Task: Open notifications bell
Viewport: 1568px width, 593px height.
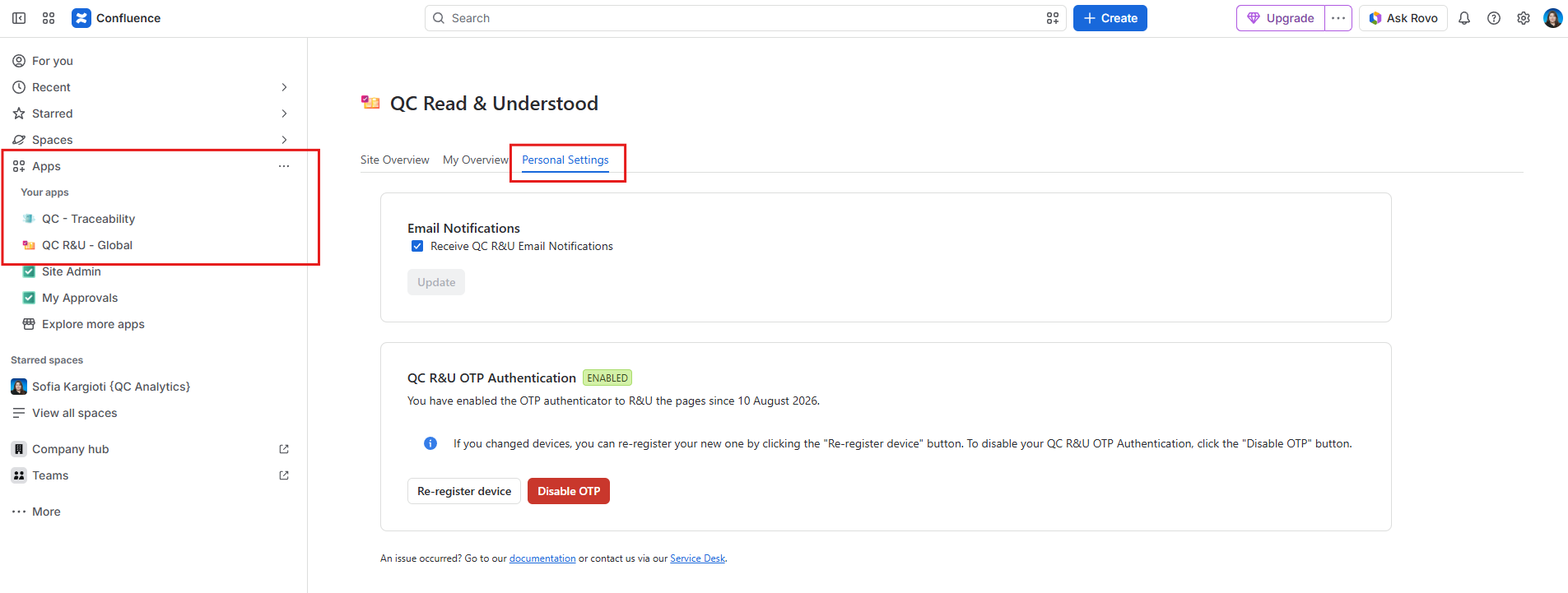Action: point(1464,18)
